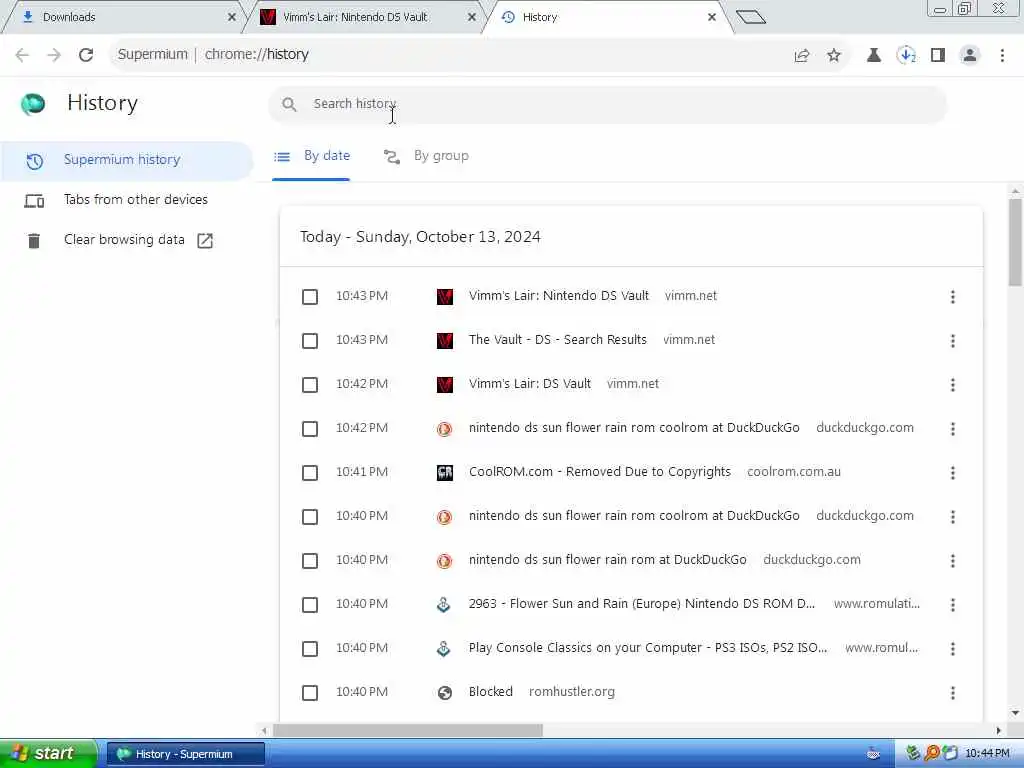Click History - Supermium taskbar button
Image resolution: width=1024 pixels, height=768 pixels.
tap(185, 754)
